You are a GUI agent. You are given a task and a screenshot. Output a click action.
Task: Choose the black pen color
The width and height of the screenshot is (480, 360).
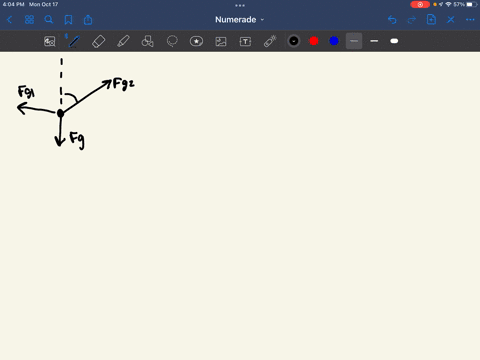pyautogui.click(x=294, y=41)
